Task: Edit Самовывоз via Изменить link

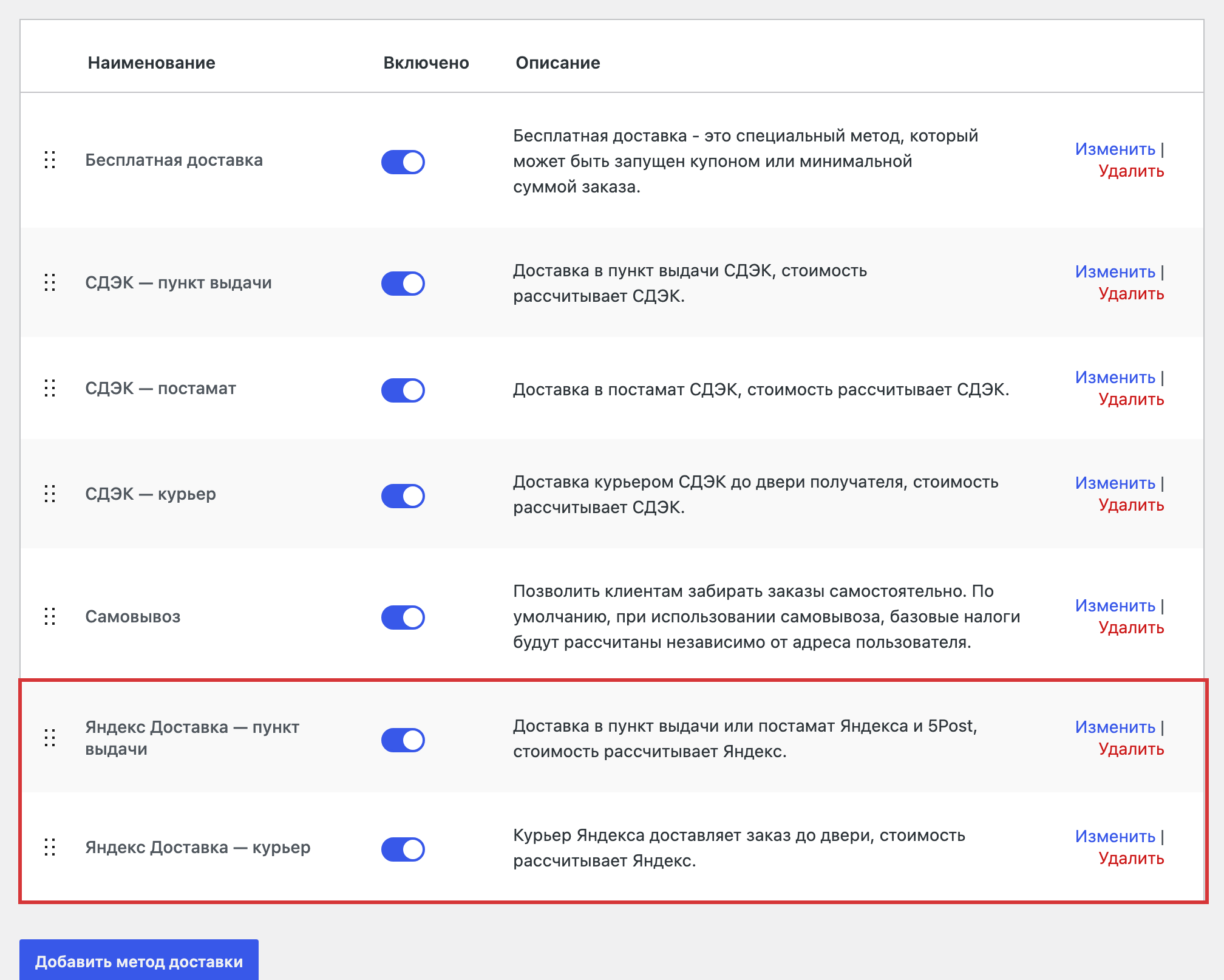Action: tap(1115, 606)
